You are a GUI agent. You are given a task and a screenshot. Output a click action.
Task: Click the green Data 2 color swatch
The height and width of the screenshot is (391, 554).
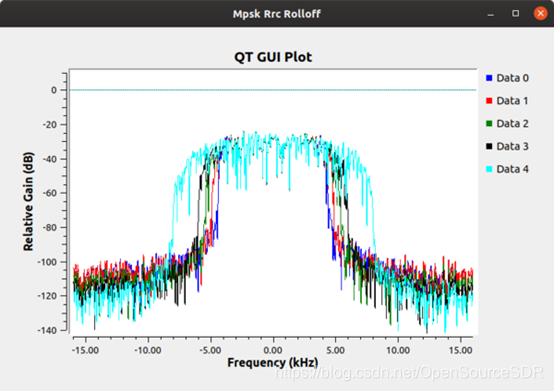(x=489, y=124)
